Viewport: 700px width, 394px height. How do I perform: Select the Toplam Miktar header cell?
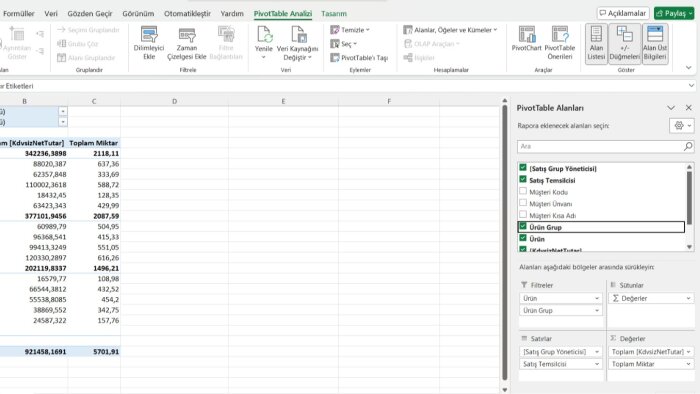point(94,143)
